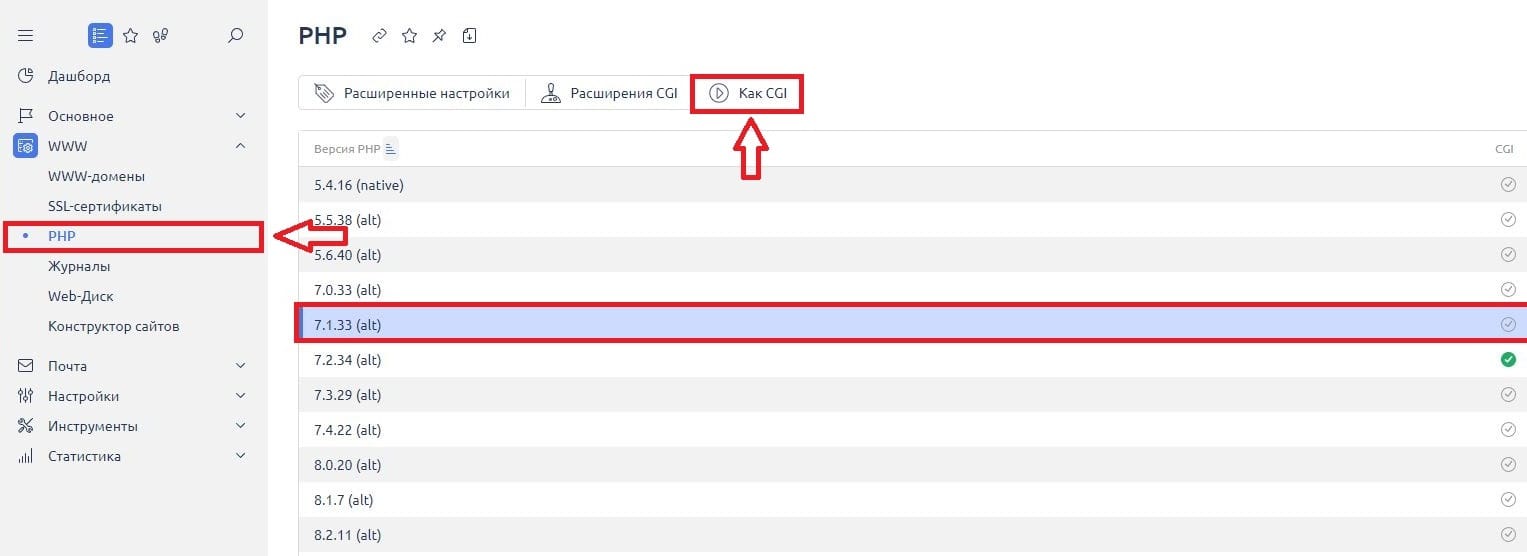Select the 5.4.16 (native) row
The width and height of the screenshot is (1527, 556).
coord(912,185)
